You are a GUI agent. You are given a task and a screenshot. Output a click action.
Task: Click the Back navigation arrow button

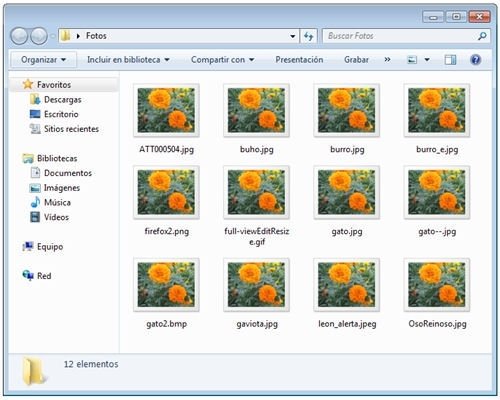(19, 36)
